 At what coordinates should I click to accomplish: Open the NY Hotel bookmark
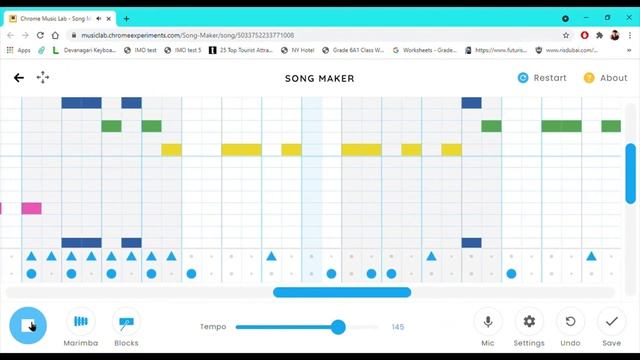(298, 50)
